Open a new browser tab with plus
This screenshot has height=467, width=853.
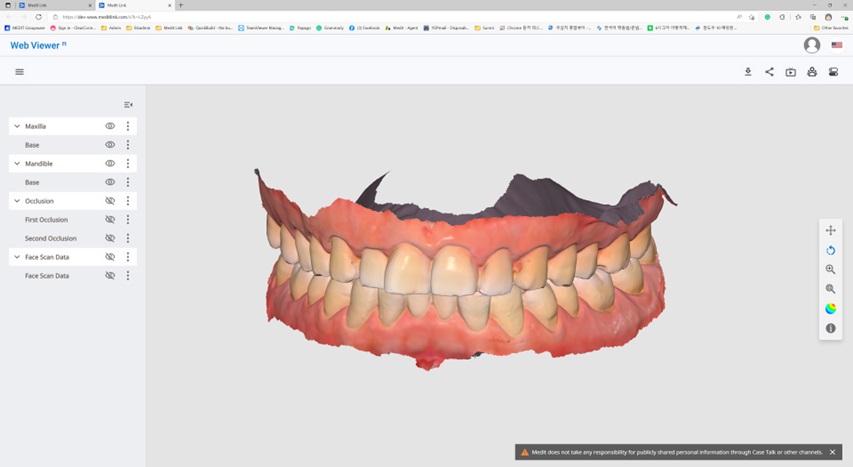(x=181, y=5)
